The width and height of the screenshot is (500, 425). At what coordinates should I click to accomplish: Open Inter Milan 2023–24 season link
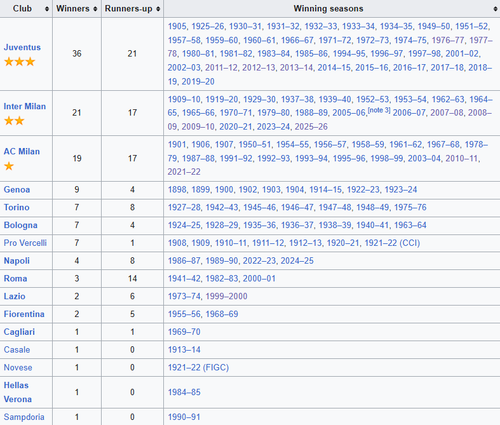click(273, 127)
